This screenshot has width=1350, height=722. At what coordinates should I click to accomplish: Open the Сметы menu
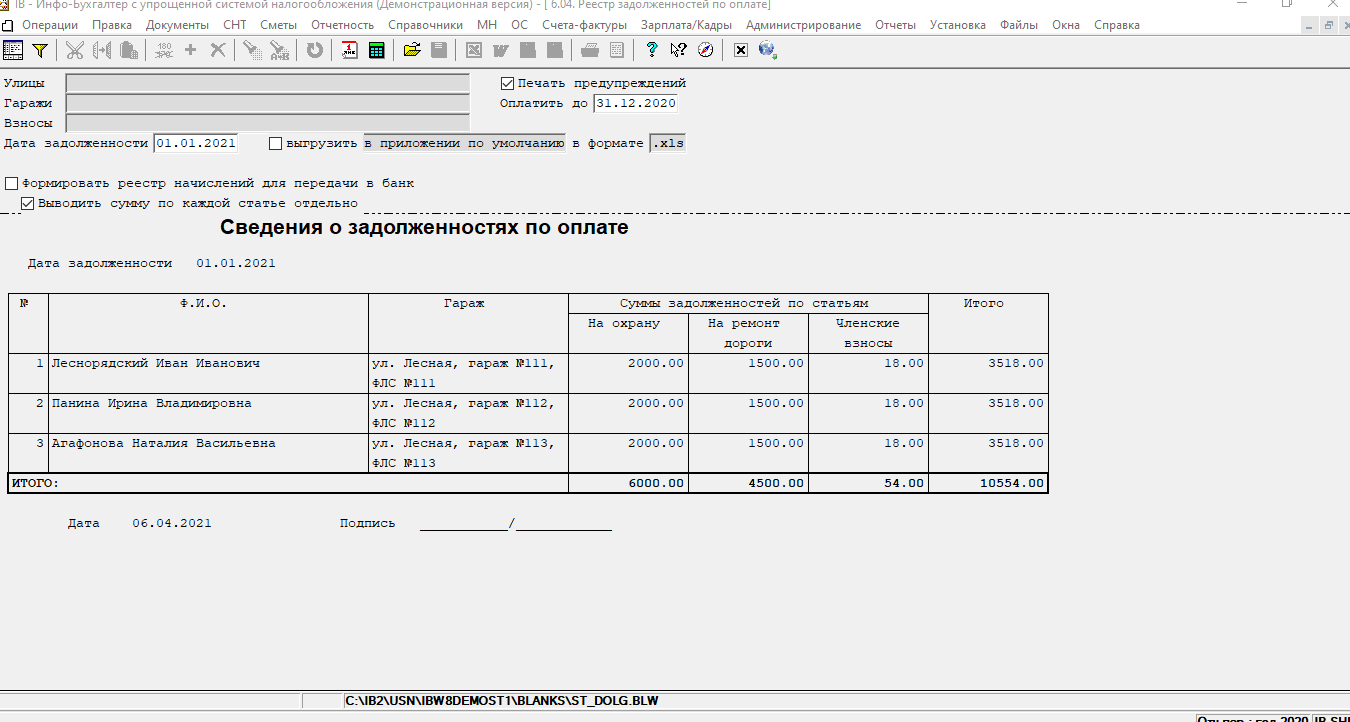(278, 24)
